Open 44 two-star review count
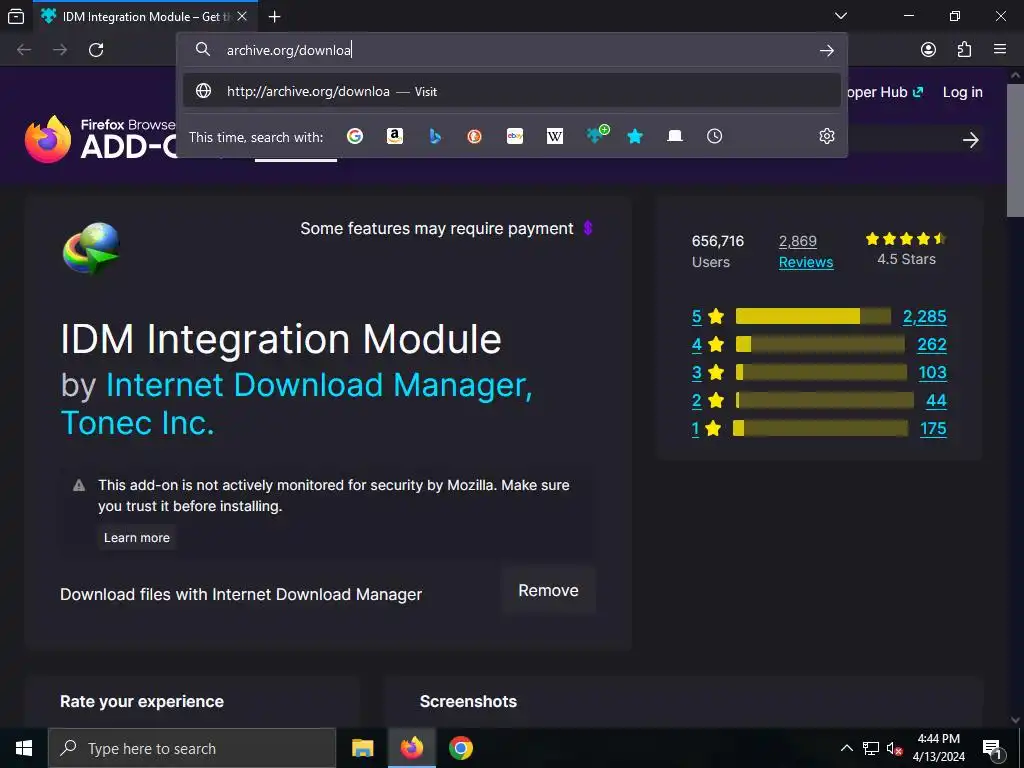Screen dimensions: 1024x768 point(936,400)
